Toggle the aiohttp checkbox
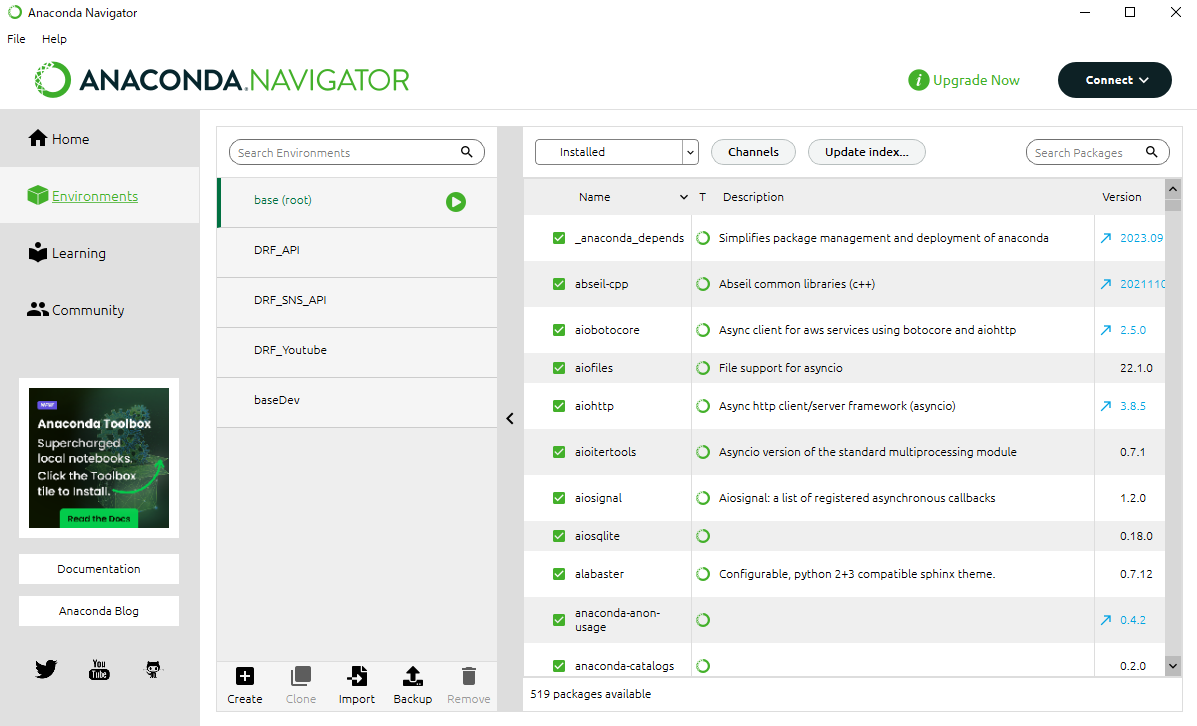 coord(559,406)
